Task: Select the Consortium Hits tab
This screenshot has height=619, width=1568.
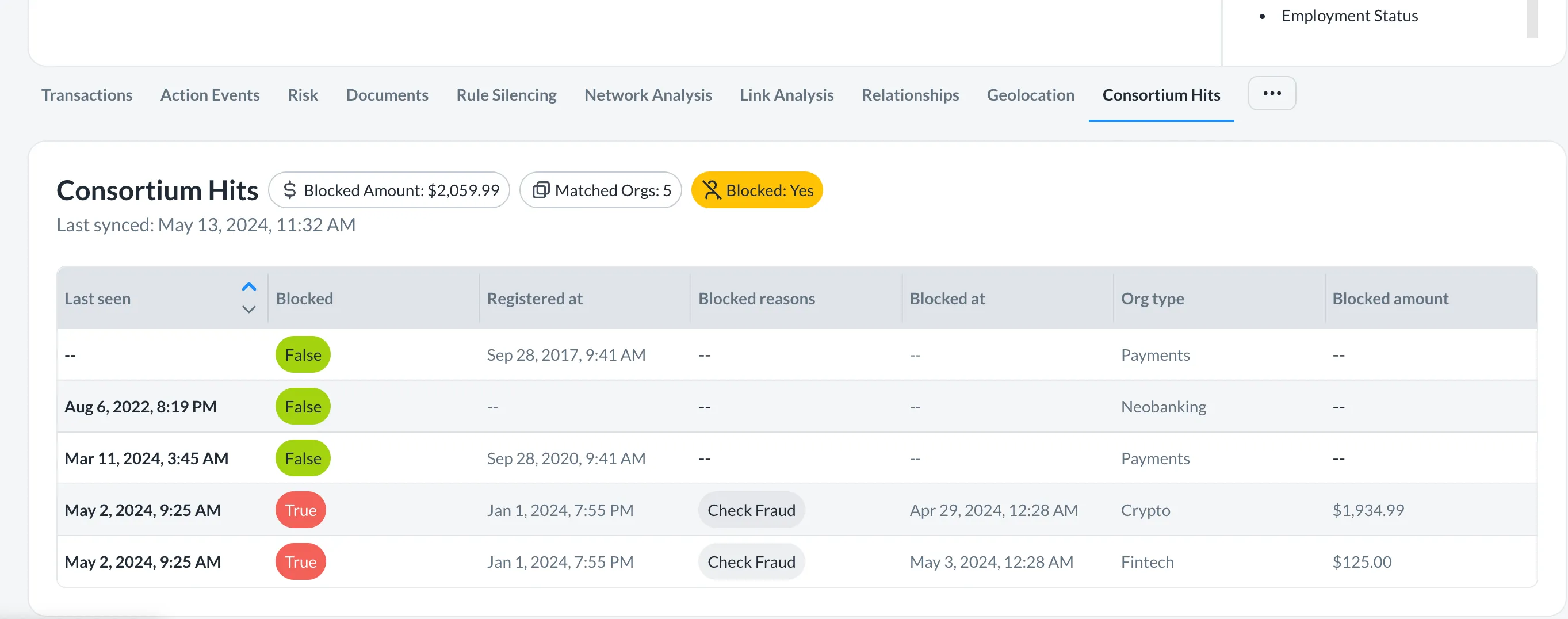Action: [x=1161, y=95]
